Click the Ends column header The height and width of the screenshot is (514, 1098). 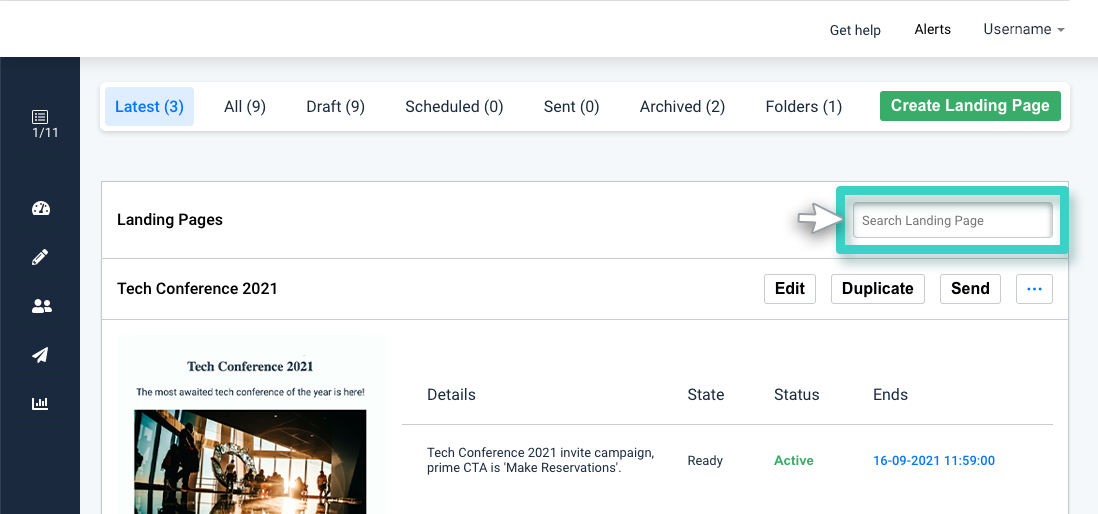coord(890,394)
